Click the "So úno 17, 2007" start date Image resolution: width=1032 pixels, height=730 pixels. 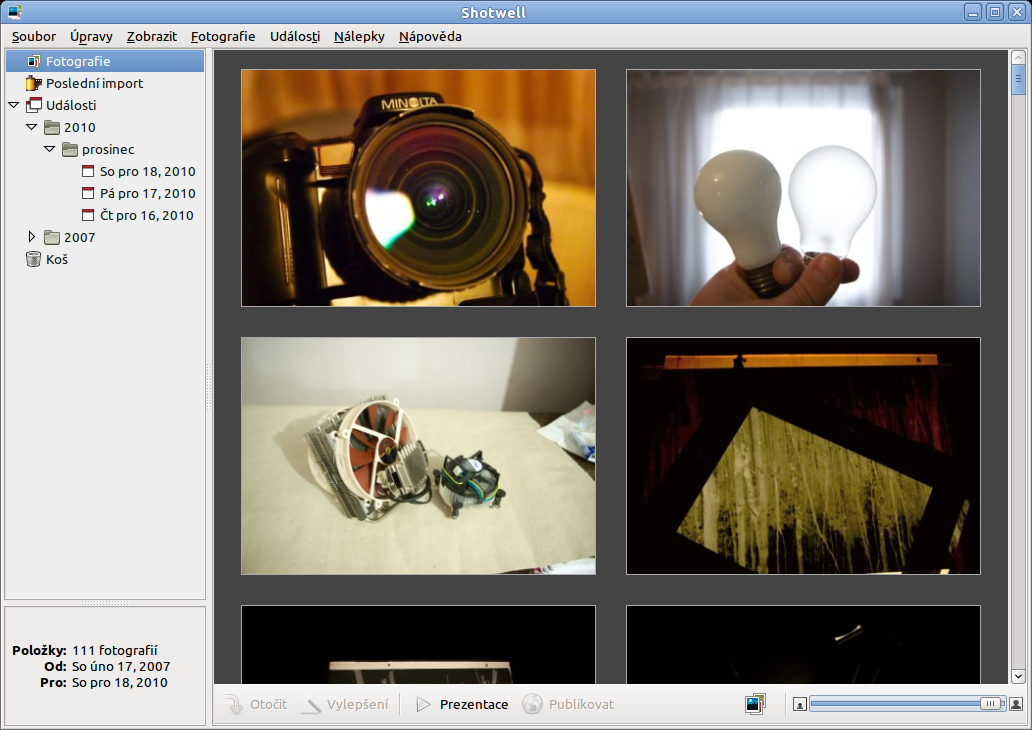click(121, 667)
